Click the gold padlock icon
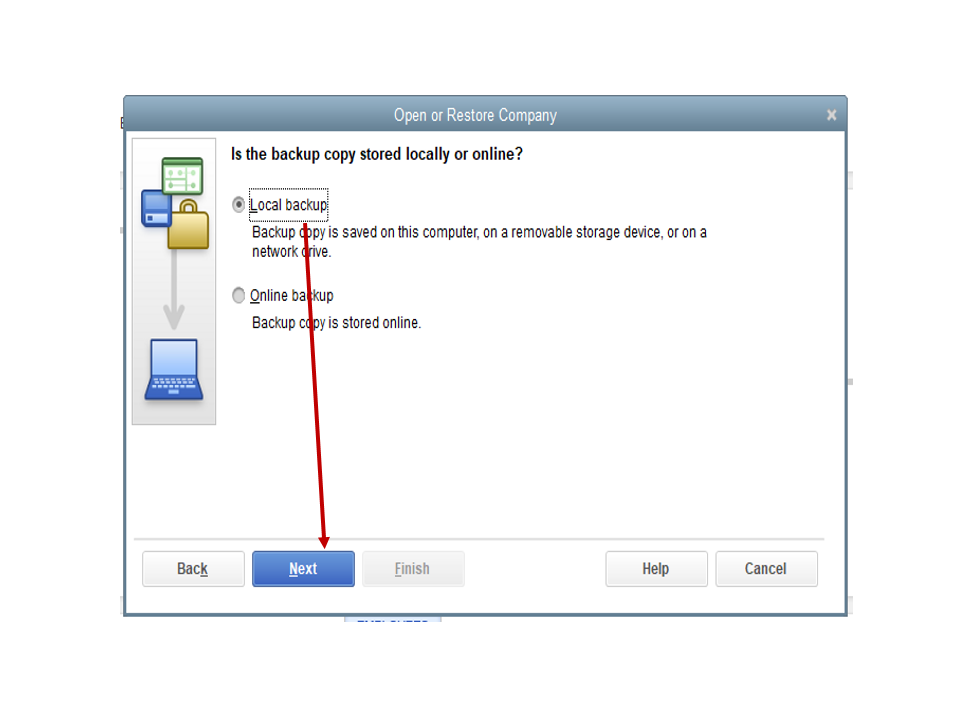The image size is (960, 720). point(189,225)
